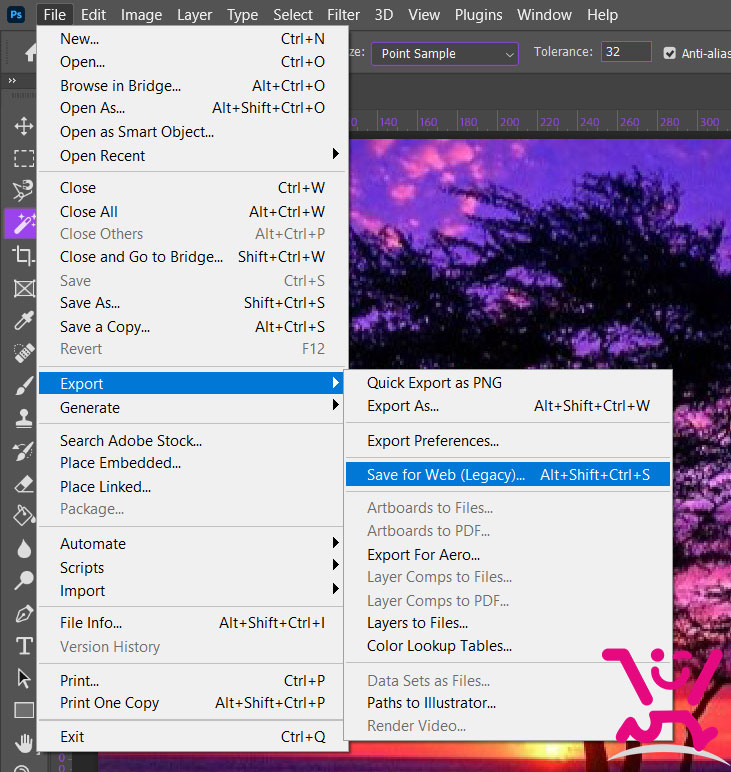Select the Polygonal Lasso tool

[23, 191]
